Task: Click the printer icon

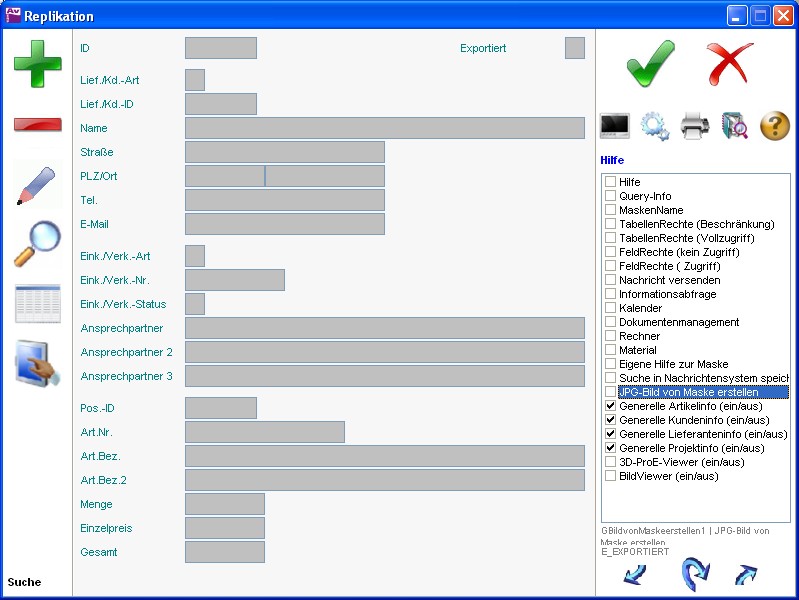Action: pos(695,126)
